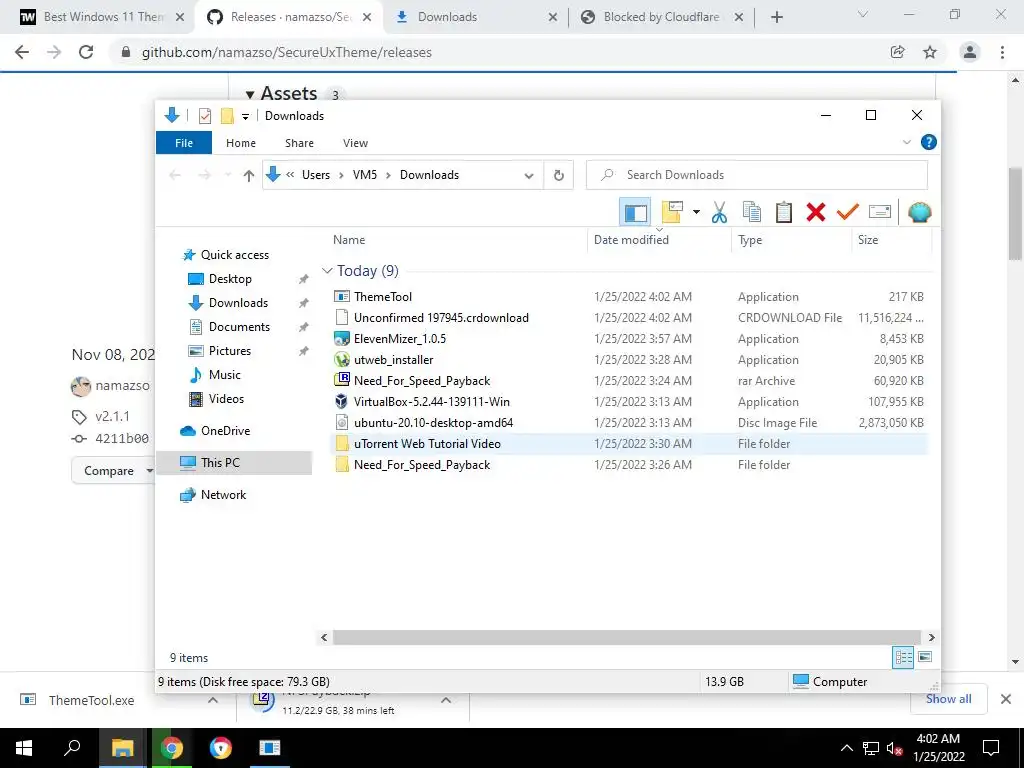
Task: Open the File tab in Explorer
Action: tap(184, 143)
